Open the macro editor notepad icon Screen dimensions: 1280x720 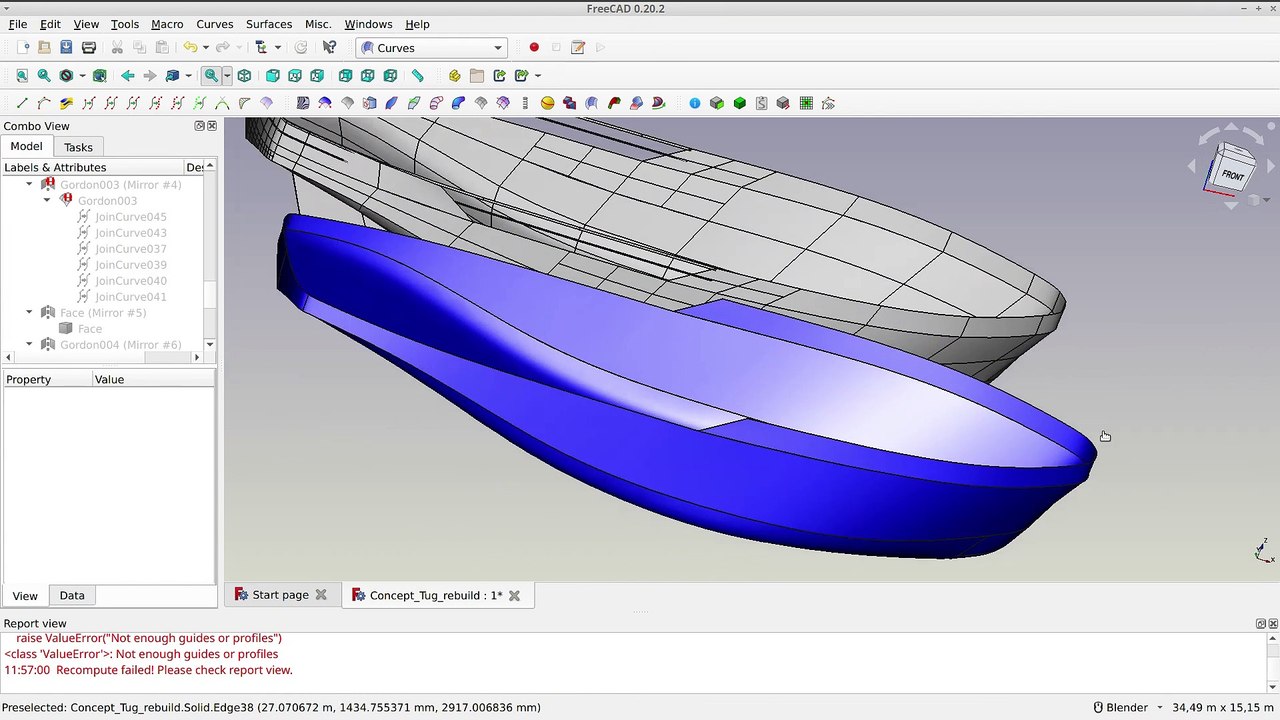tap(578, 47)
